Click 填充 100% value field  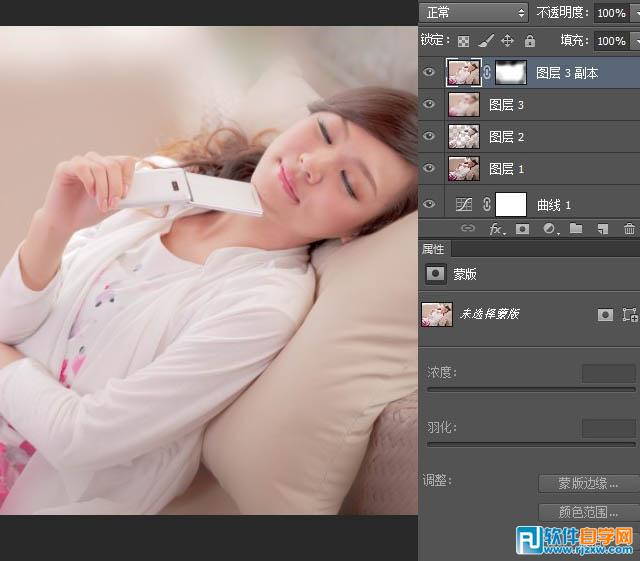611,41
